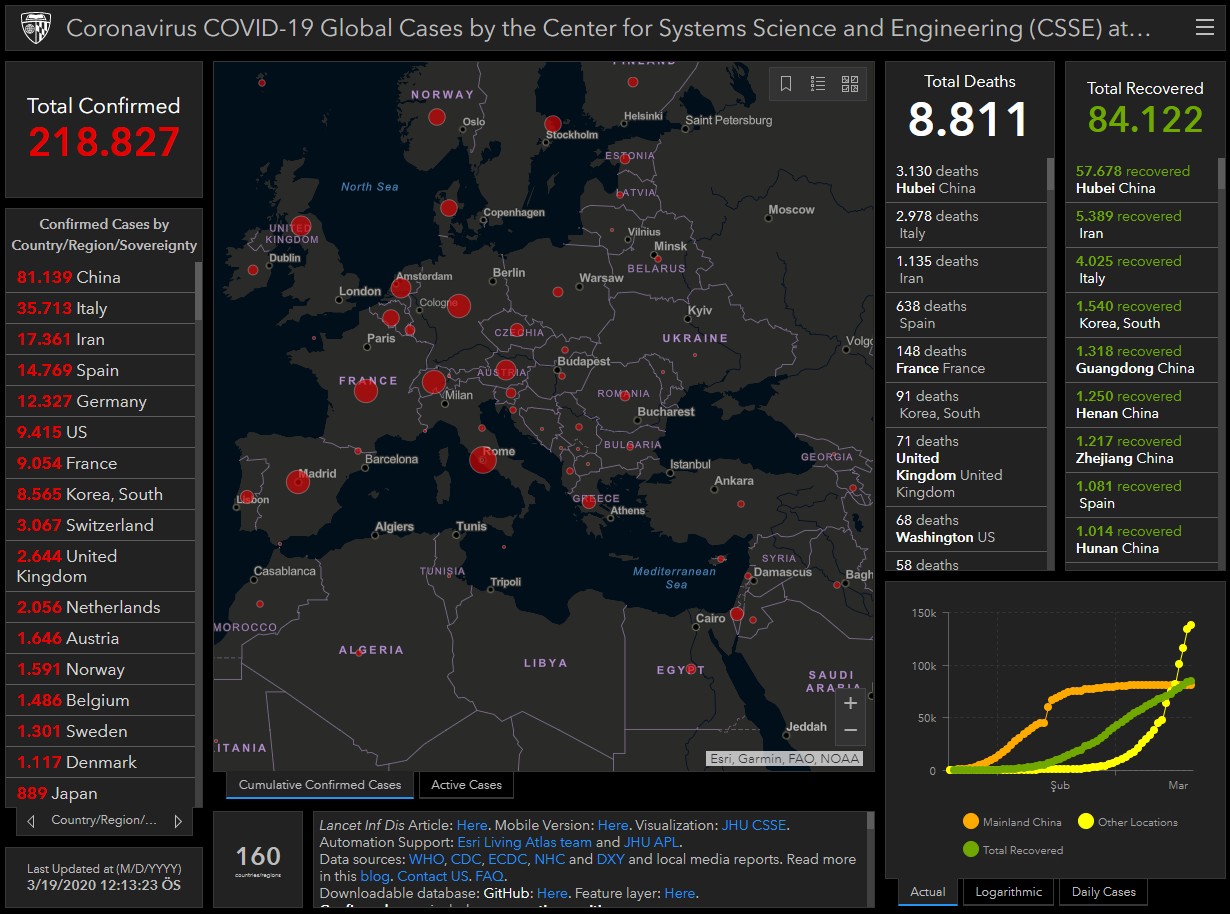
Task: Open the basemap gallery grid icon
Action: pos(850,84)
